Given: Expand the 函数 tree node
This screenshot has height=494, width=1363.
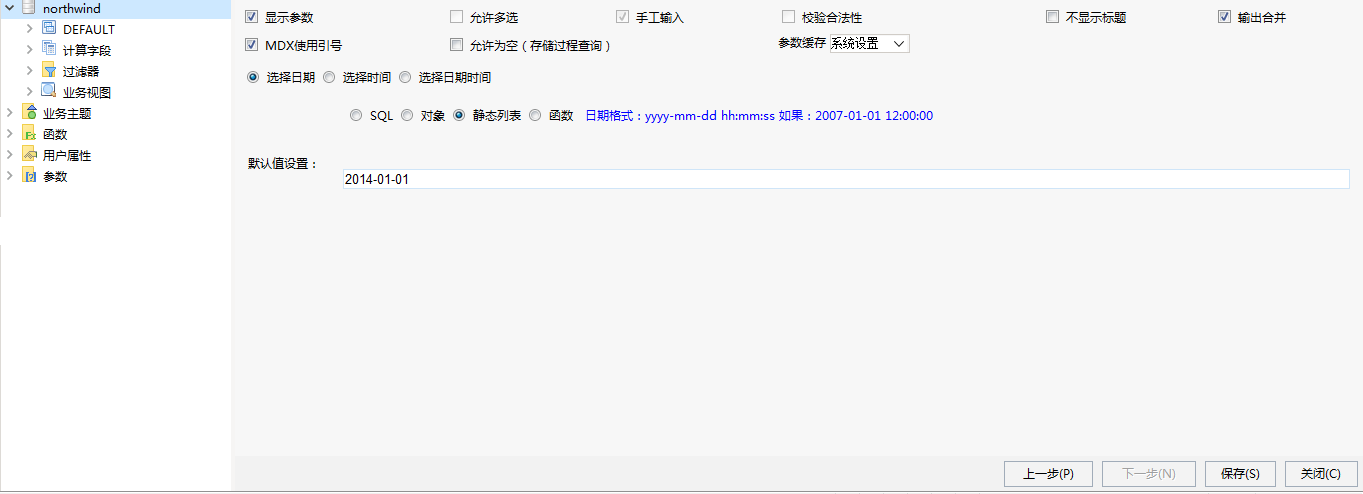Looking at the screenshot, I should 10,134.
